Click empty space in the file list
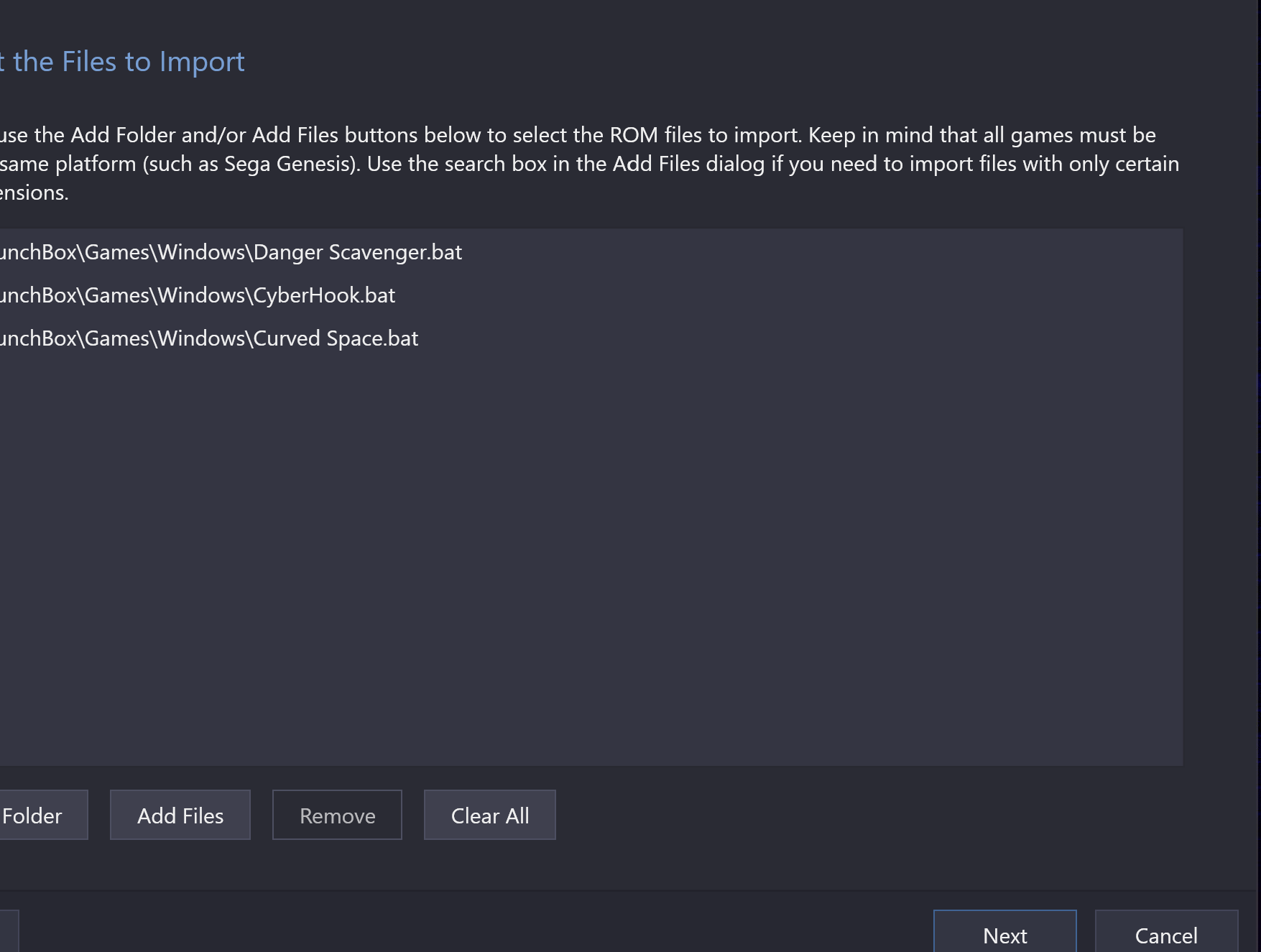Screen dimensions: 1261x952 point(591,560)
